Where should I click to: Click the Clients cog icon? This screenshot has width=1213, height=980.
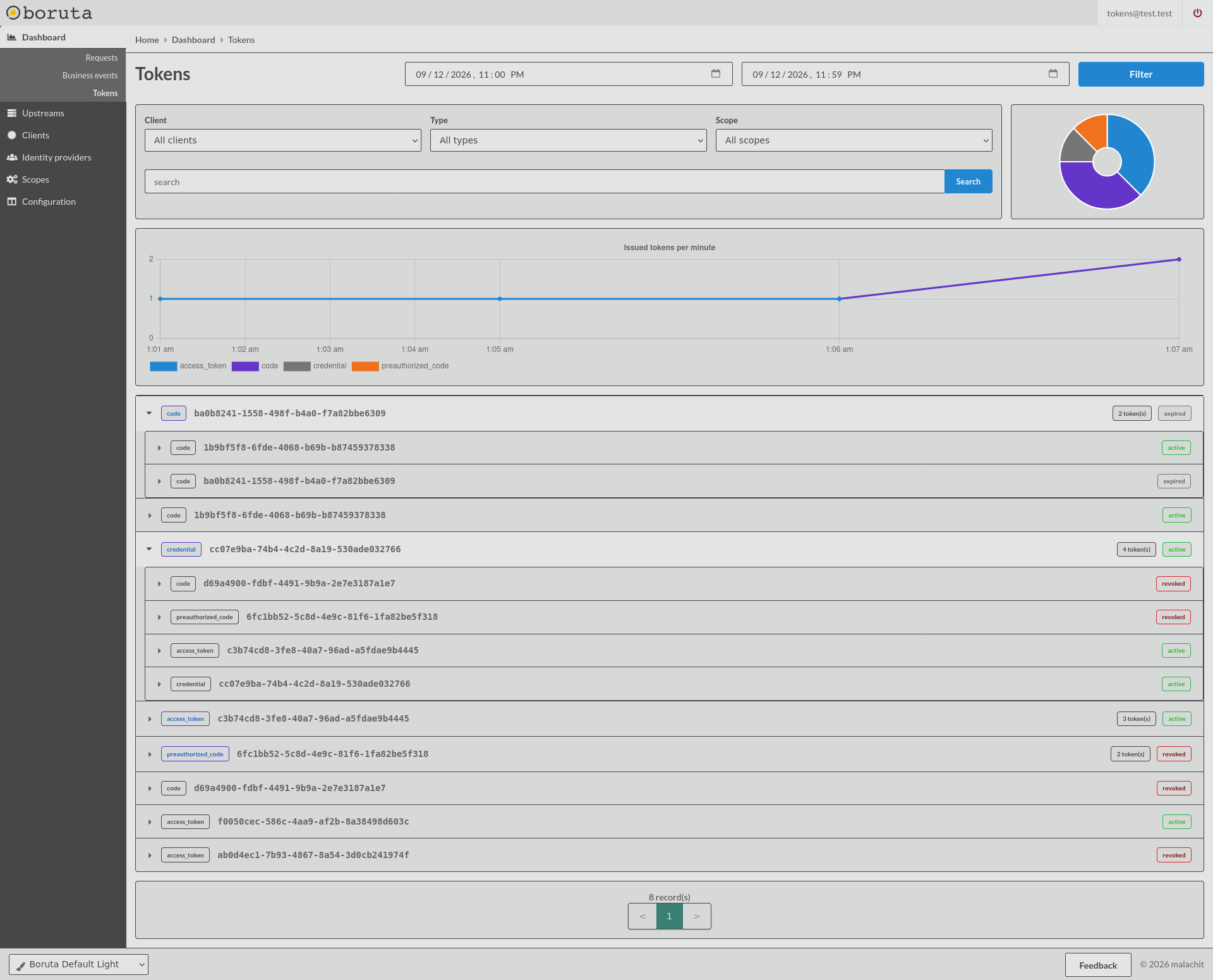(11, 135)
